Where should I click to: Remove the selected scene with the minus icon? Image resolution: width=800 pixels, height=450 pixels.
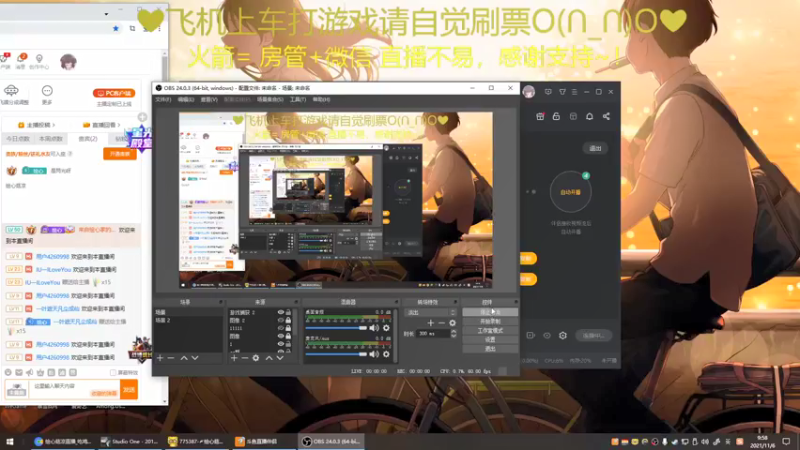coord(171,358)
